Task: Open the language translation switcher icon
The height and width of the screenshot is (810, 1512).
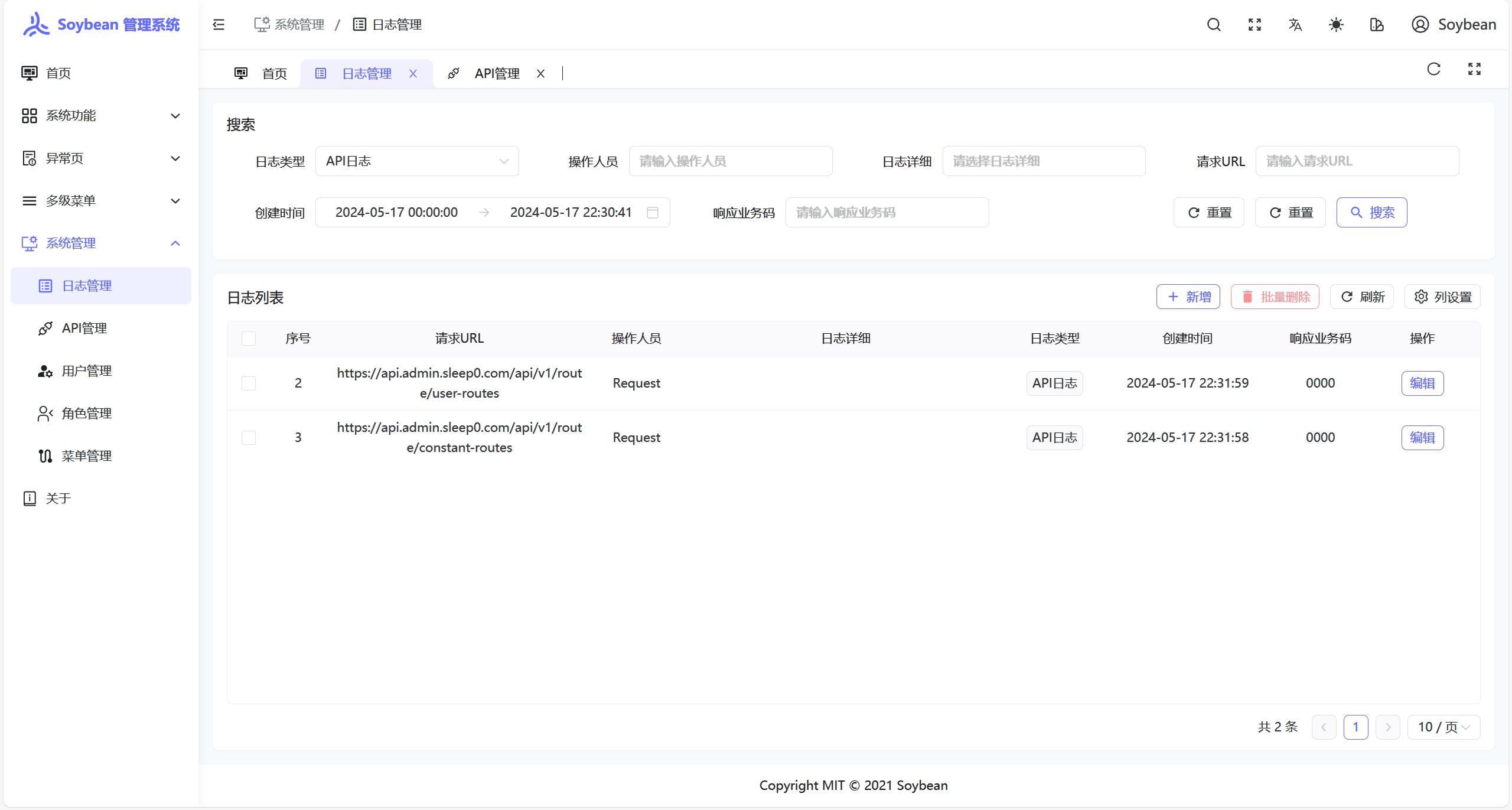Action: click(x=1295, y=25)
